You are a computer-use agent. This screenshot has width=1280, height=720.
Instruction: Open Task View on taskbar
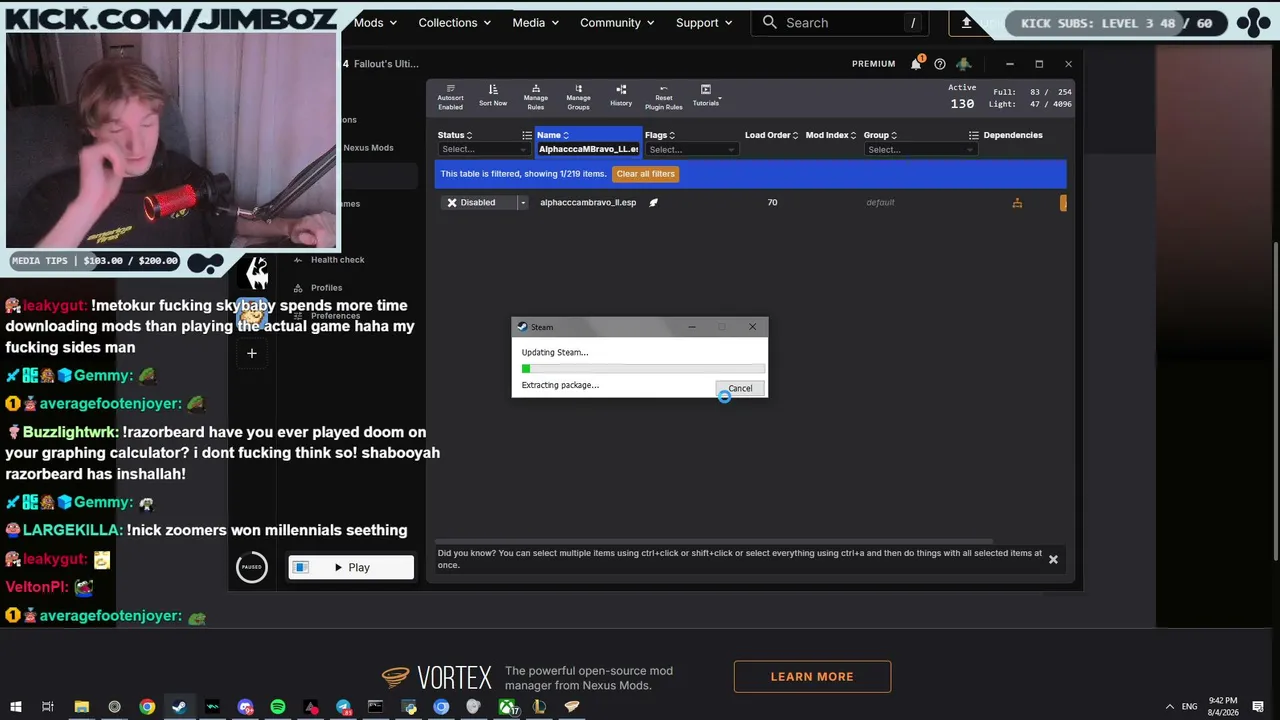[47, 707]
